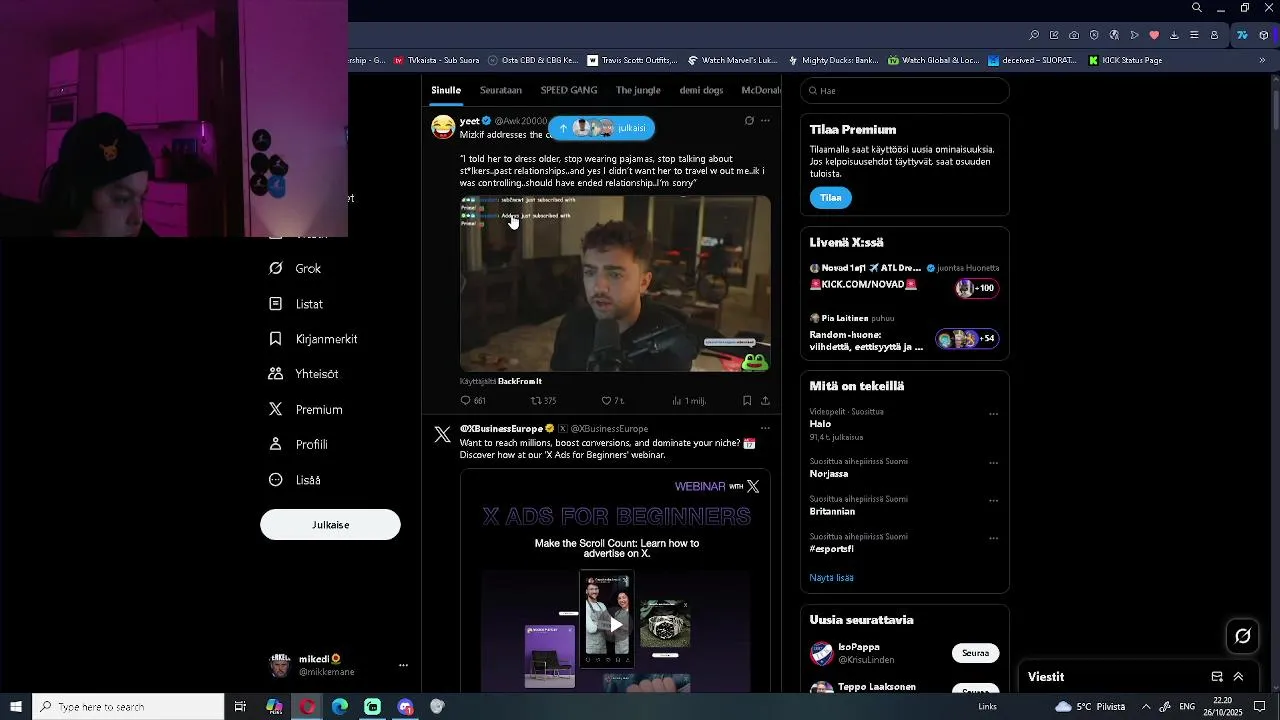
Task: Open options for the Norjassa trend
Action: 994,463
